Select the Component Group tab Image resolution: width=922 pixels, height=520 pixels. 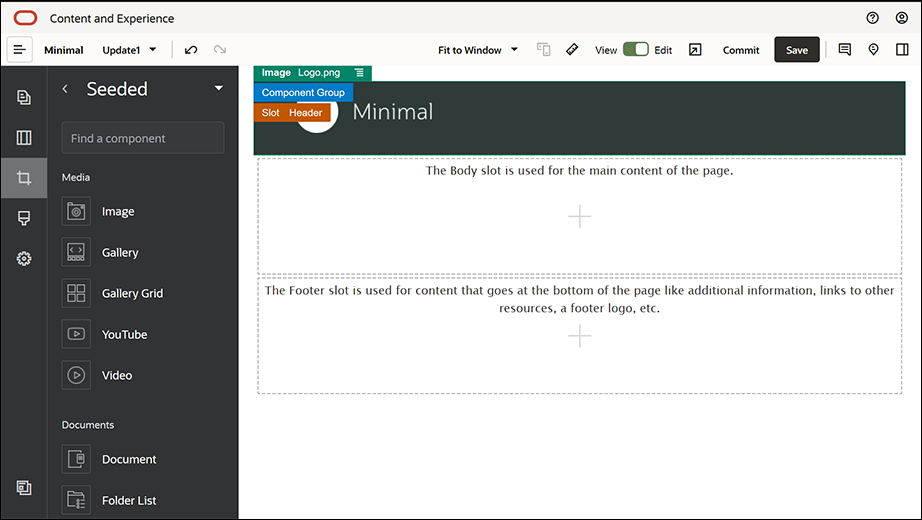[x=303, y=92]
